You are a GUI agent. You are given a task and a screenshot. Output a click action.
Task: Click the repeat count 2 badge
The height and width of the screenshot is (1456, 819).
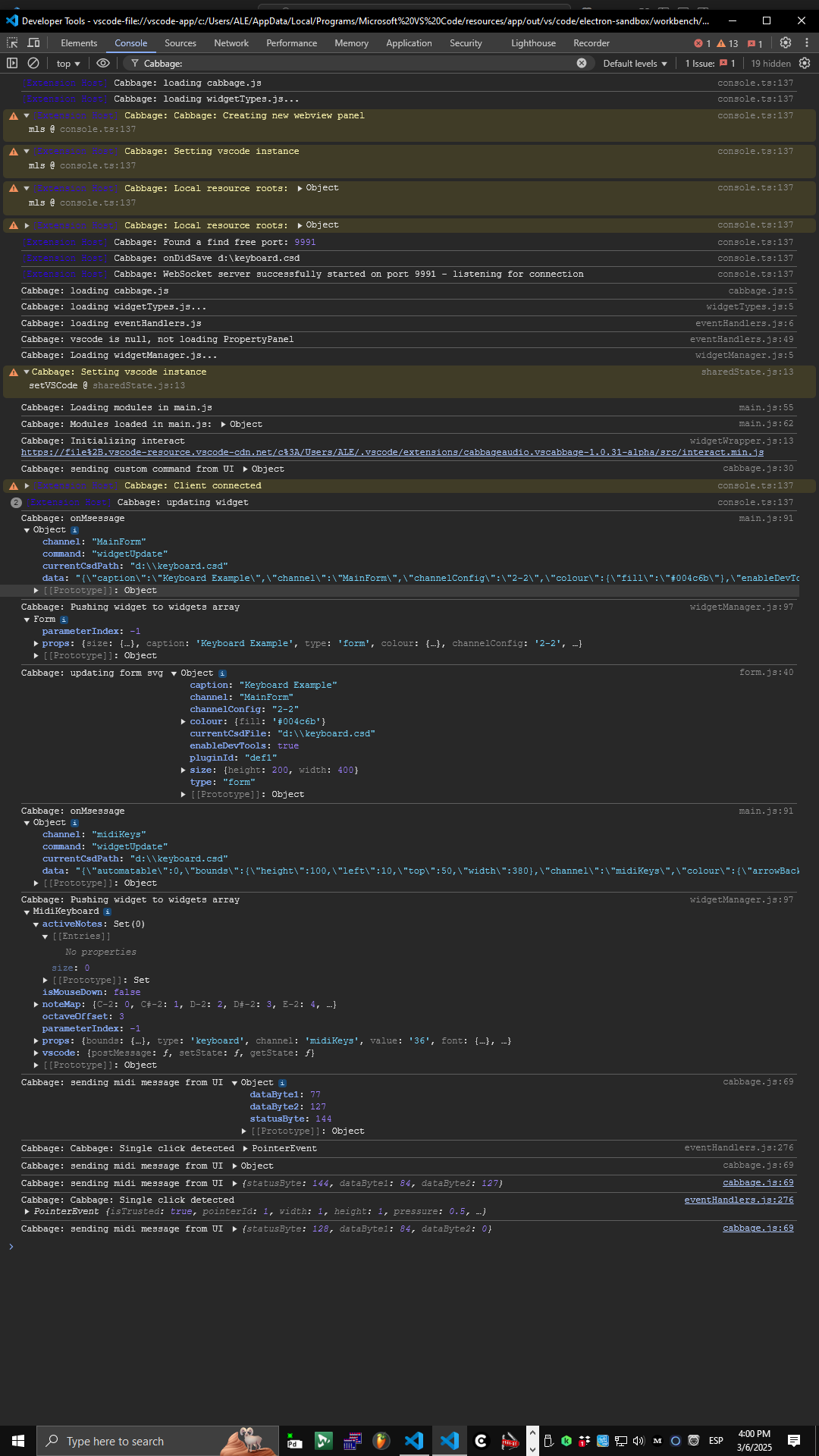point(16,503)
